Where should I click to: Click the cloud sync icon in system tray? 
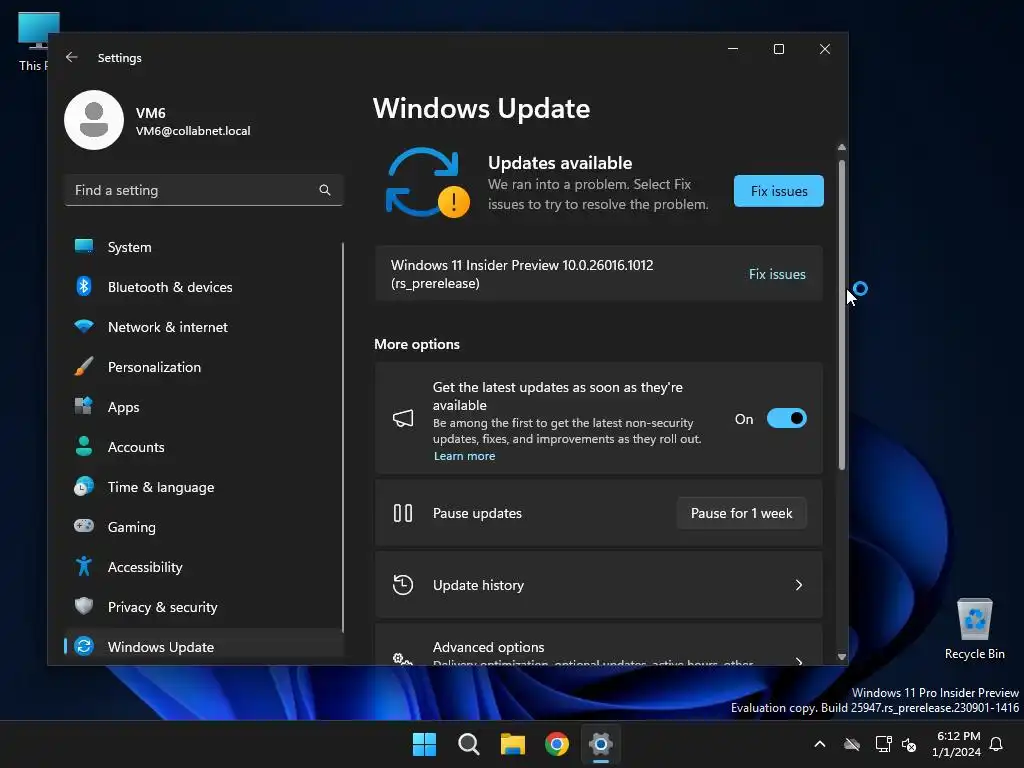click(x=852, y=744)
